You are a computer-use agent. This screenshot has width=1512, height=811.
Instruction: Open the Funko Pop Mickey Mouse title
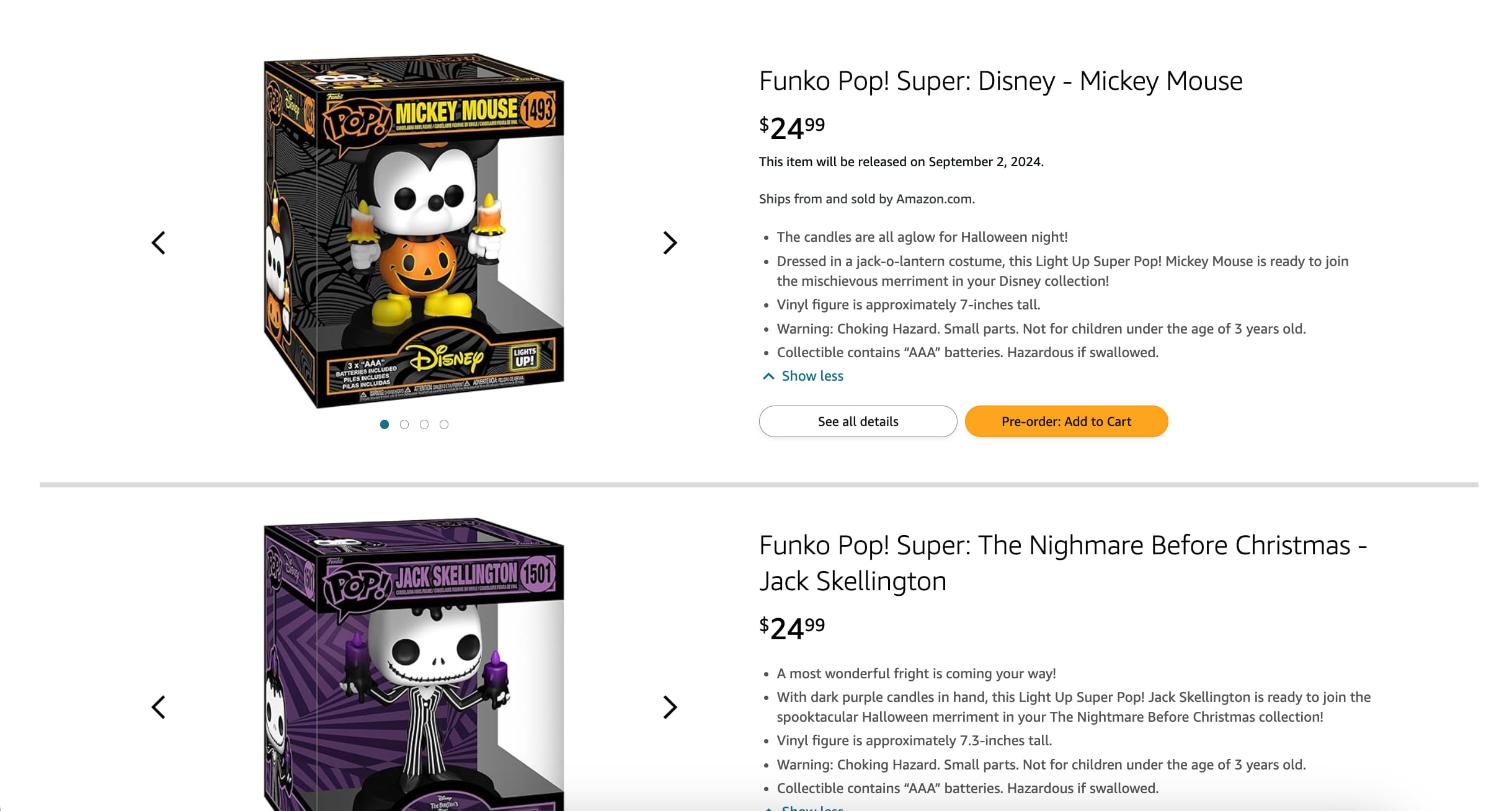[x=1000, y=81]
